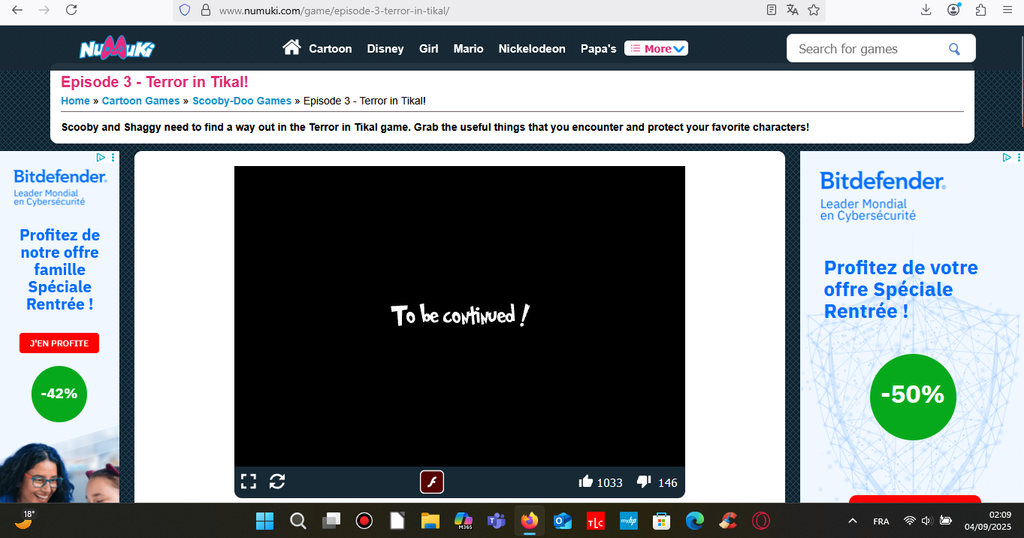Click the Numuki logo
The image size is (1024, 538).
pos(116,48)
